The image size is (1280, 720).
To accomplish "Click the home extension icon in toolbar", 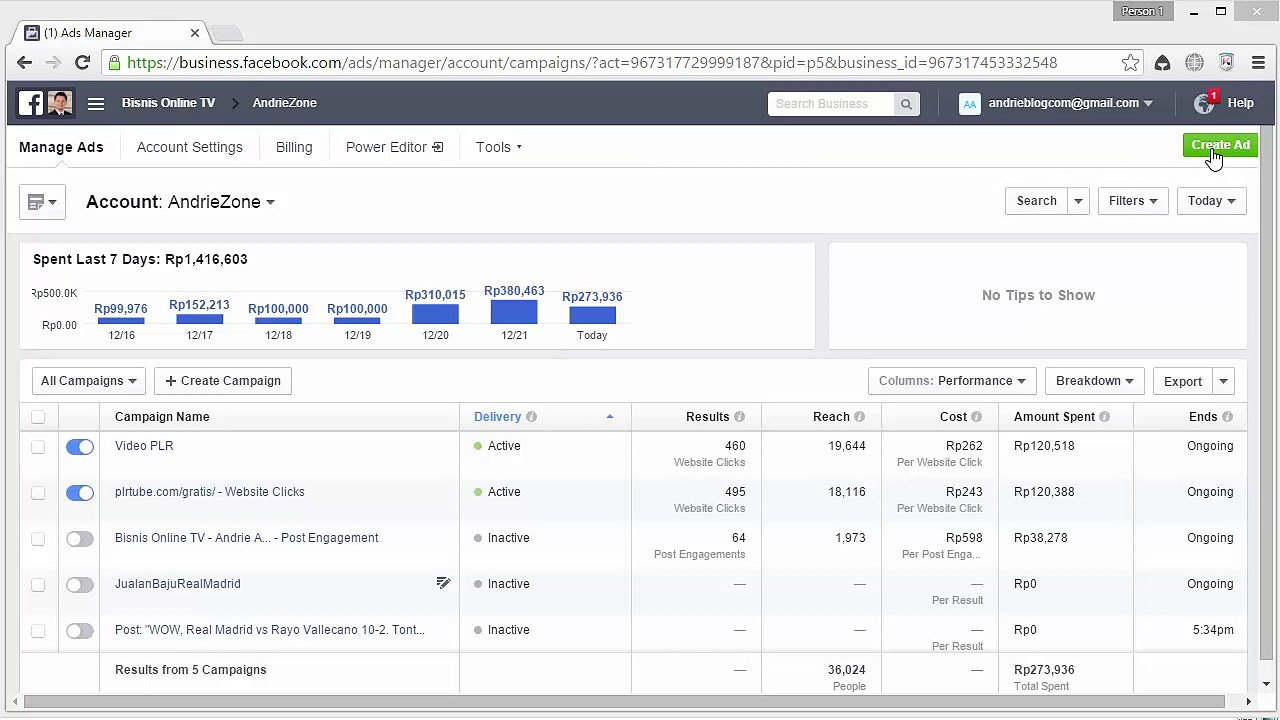I will click(x=1162, y=63).
